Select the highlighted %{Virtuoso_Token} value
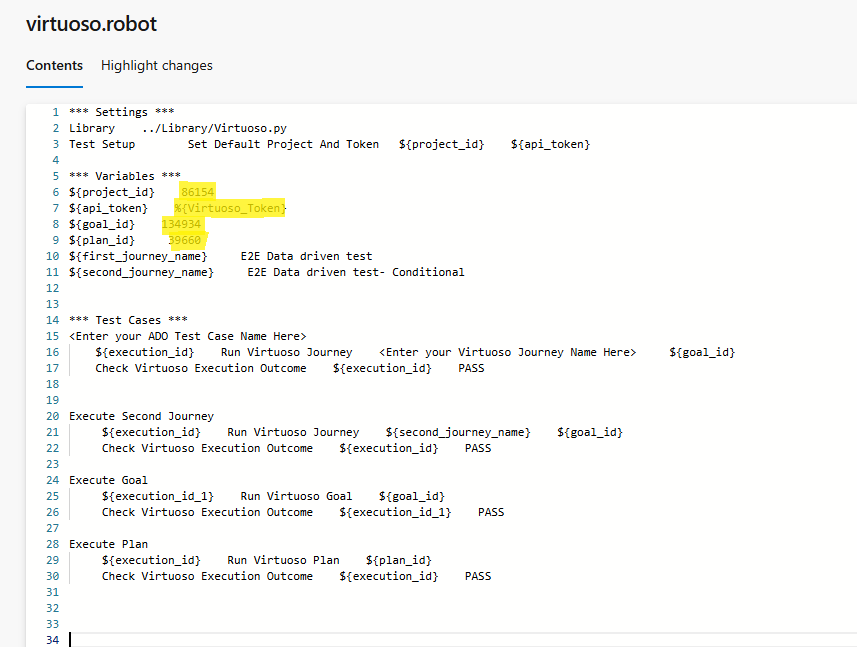Viewport: 857px width, 647px height. (230, 208)
